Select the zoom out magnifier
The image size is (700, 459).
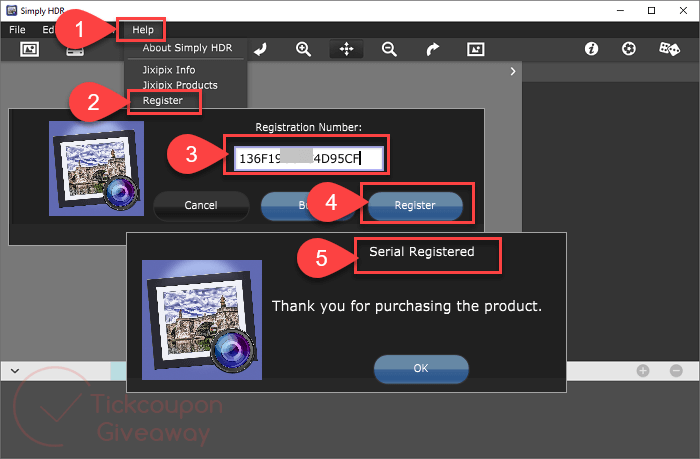389,49
